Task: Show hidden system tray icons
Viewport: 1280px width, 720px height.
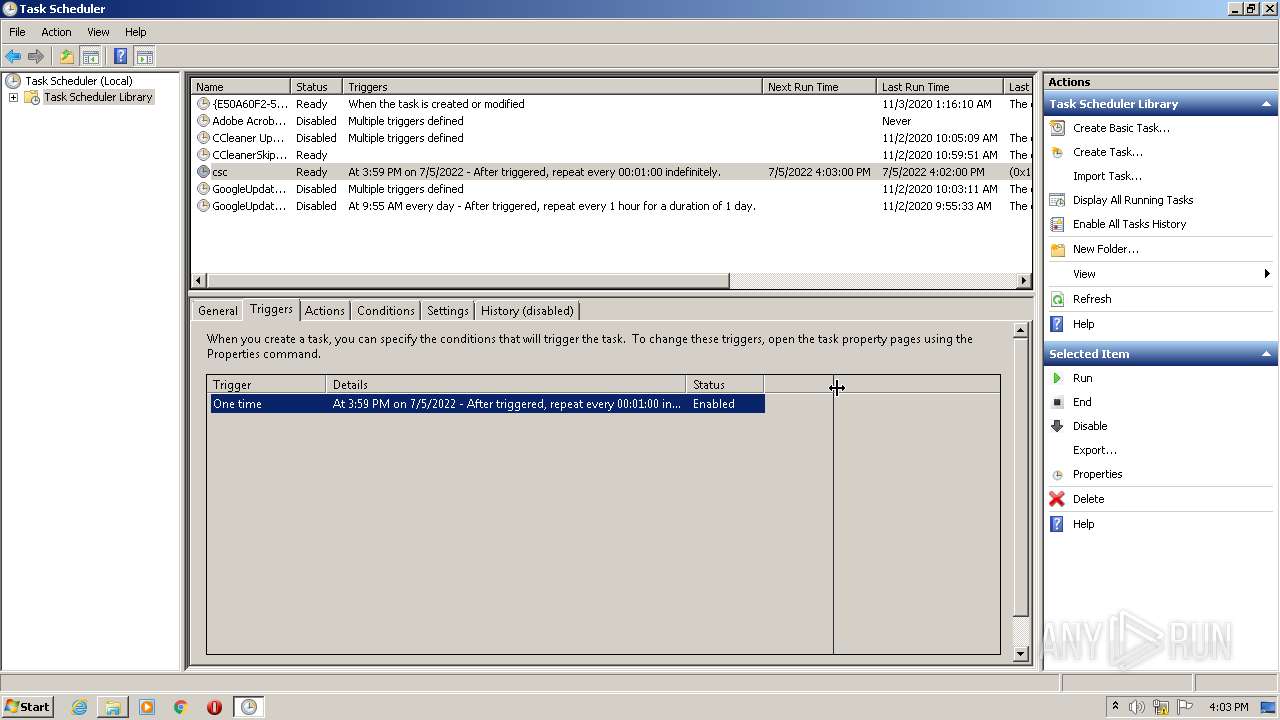Action: click(x=1115, y=707)
